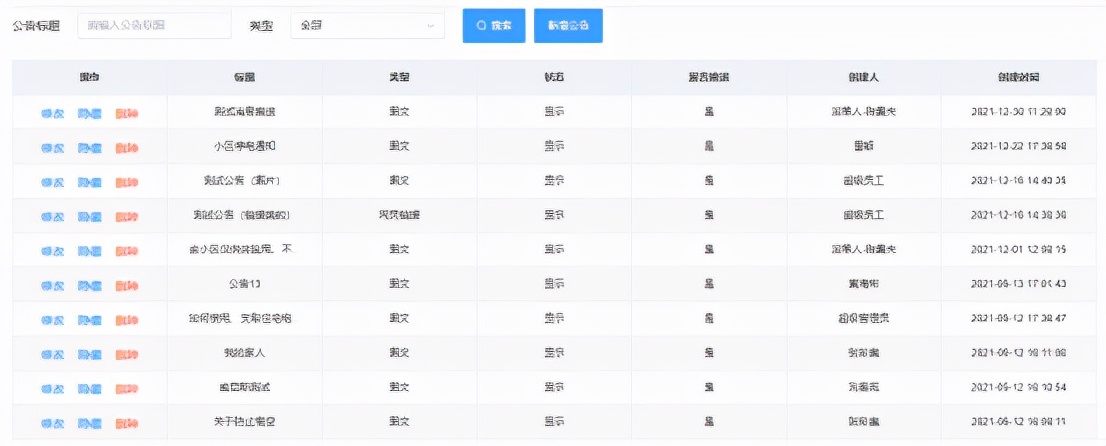
Task: Click the orange delete link in 小区停电通知 row
Action: (127, 147)
